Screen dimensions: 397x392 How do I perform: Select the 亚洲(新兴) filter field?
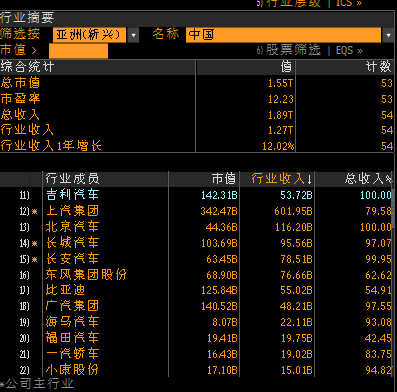(89, 35)
